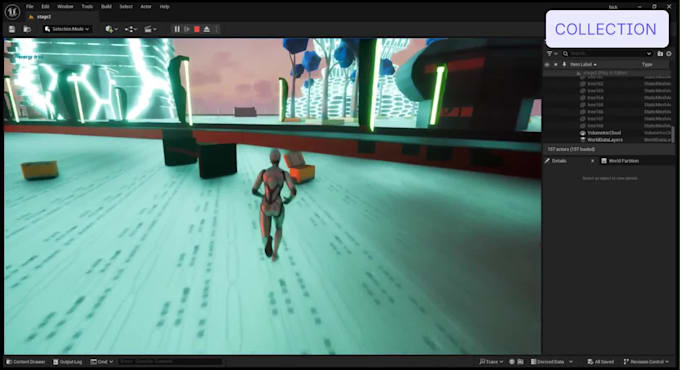680x370 pixels.
Task: Toggle the visibility column eye header
Action: [x=547, y=64]
